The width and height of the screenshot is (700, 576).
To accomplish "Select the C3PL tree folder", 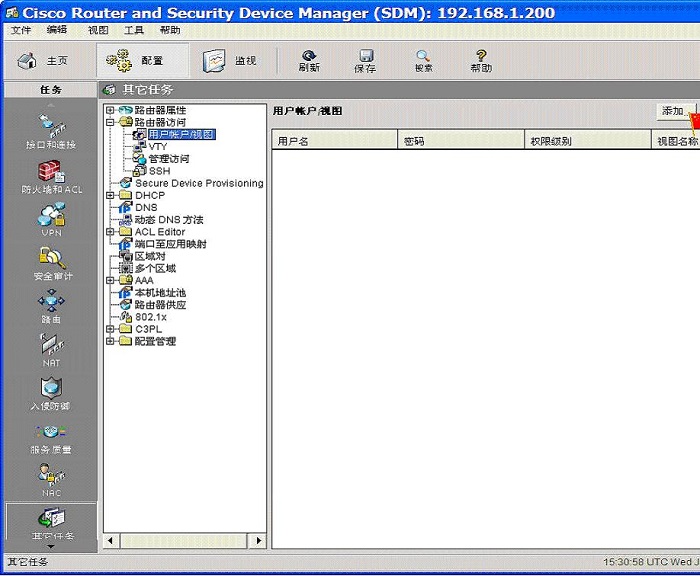I will pos(148,329).
